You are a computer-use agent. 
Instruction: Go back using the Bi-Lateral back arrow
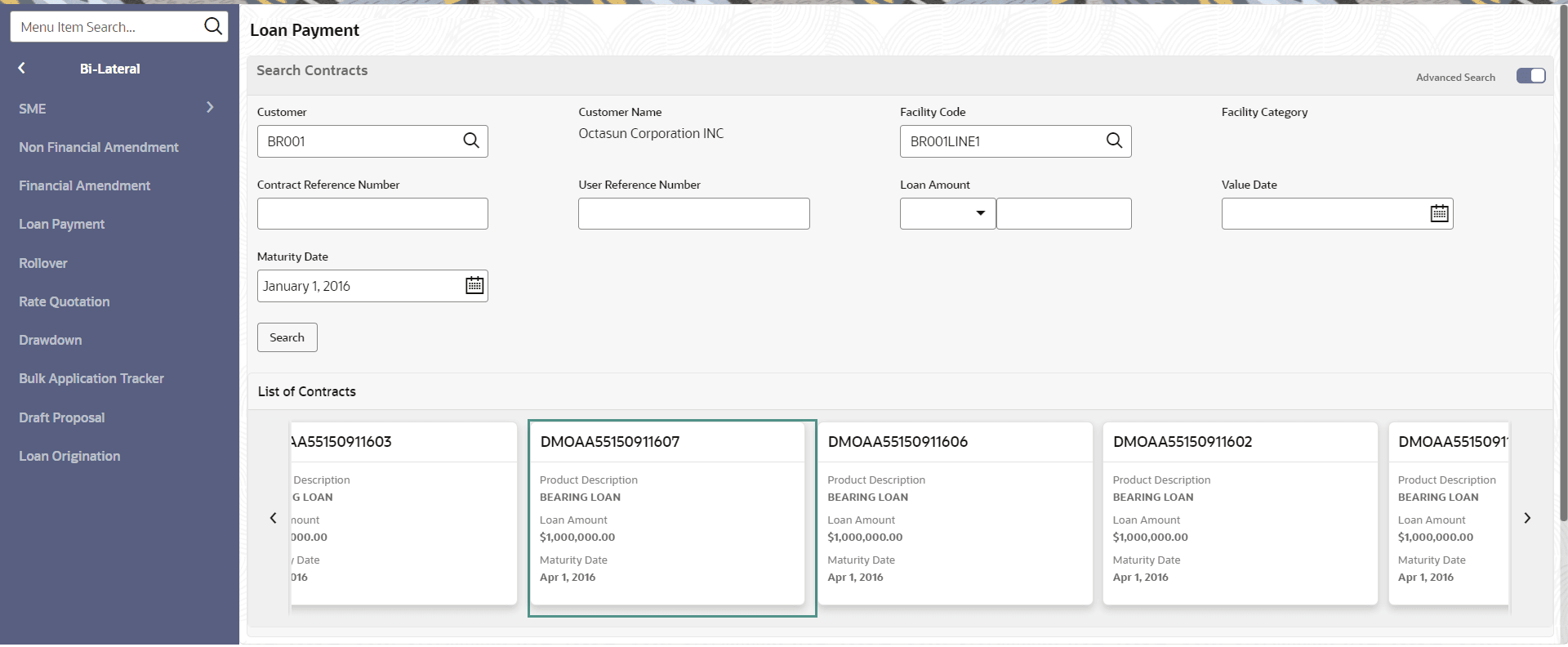pos(22,69)
